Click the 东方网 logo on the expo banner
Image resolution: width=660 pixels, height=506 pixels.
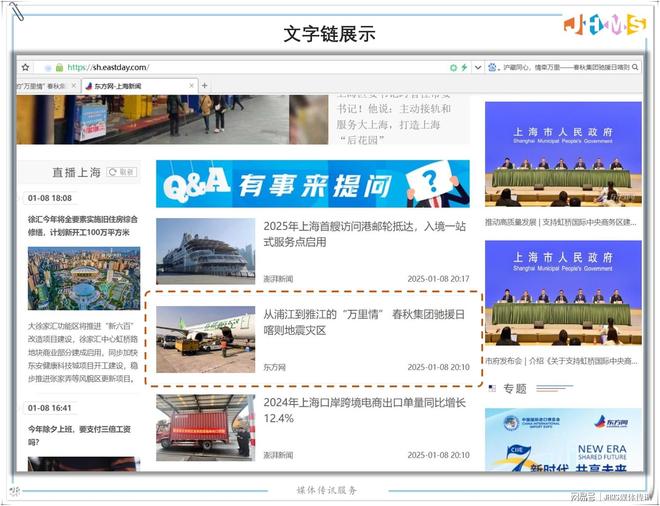coord(611,422)
